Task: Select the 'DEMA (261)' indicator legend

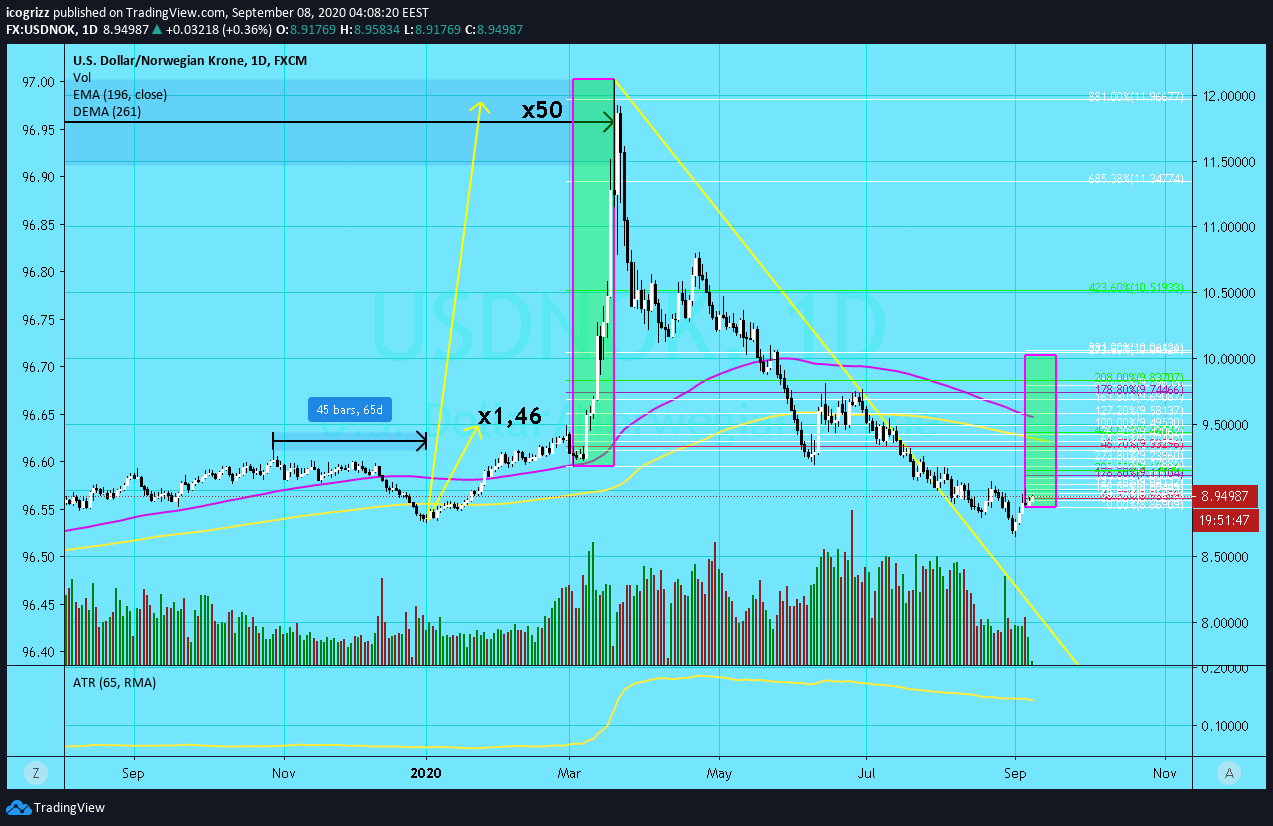Action: pos(107,112)
